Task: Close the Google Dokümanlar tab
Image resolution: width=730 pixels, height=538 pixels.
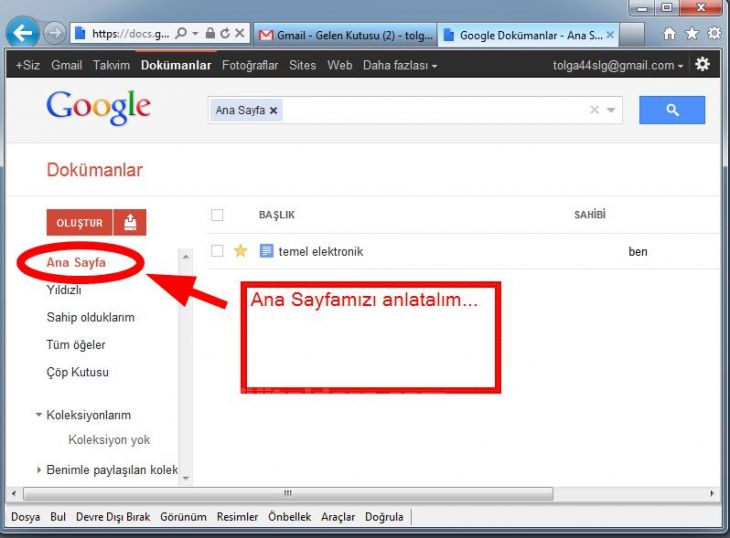Action: 610,35
